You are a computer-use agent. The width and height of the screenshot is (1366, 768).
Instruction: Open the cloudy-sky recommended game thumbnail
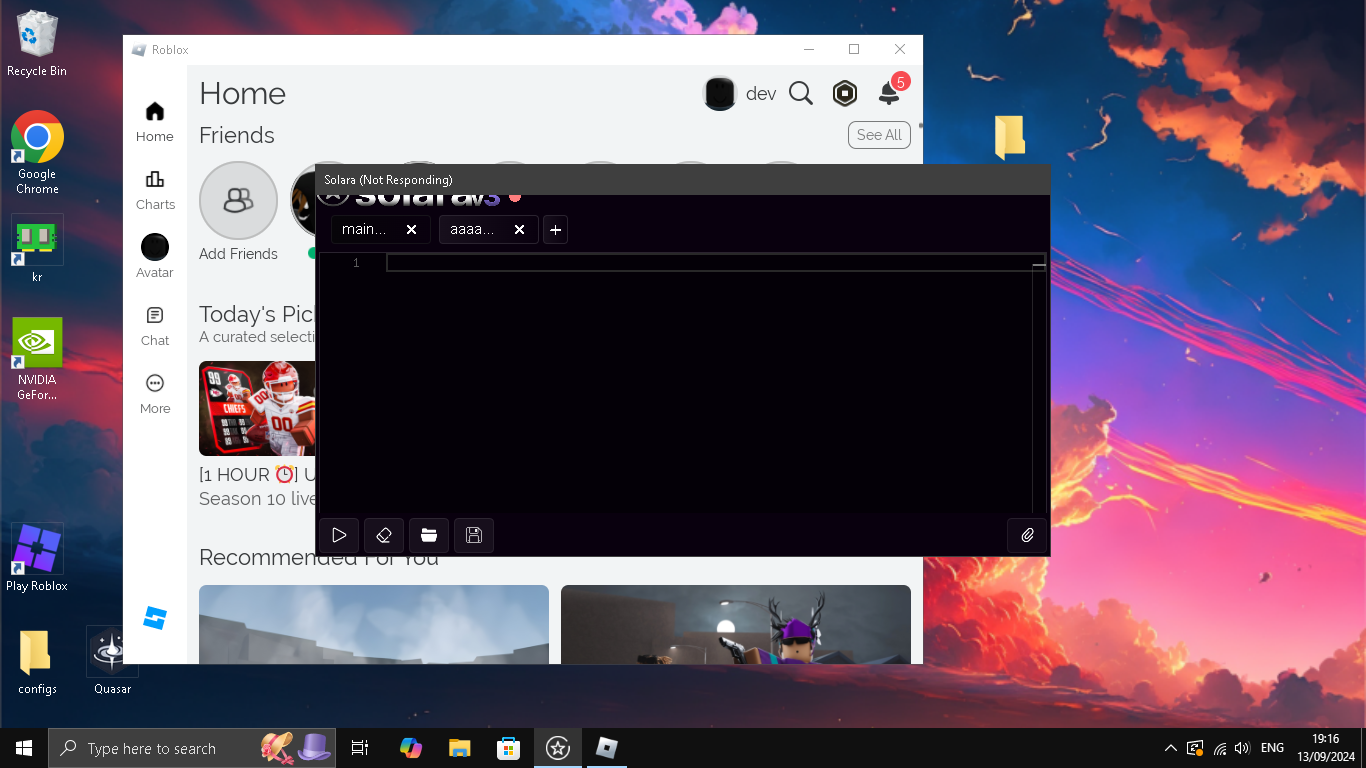(374, 624)
